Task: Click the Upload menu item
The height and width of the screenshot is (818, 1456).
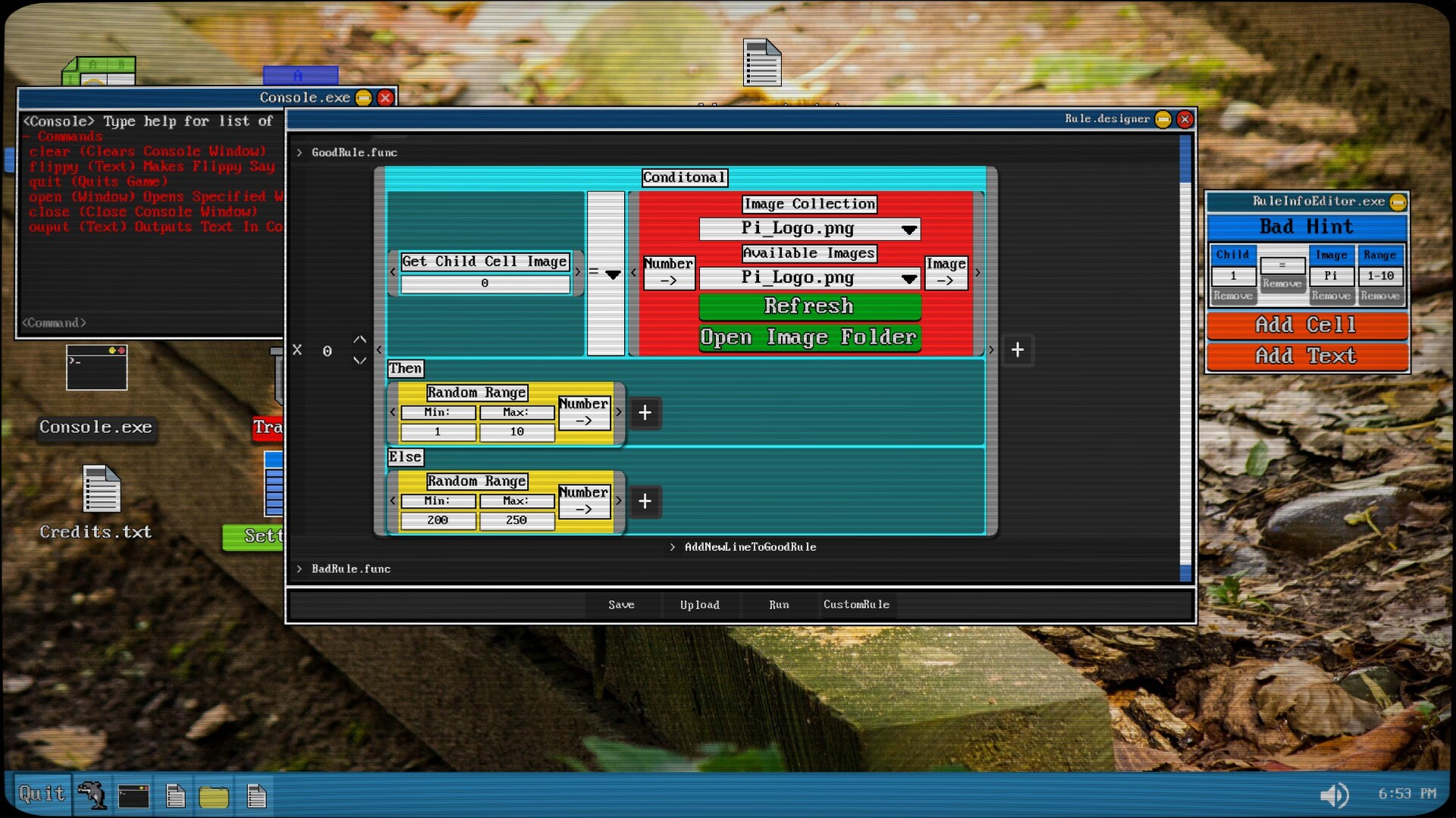Action: point(699,605)
